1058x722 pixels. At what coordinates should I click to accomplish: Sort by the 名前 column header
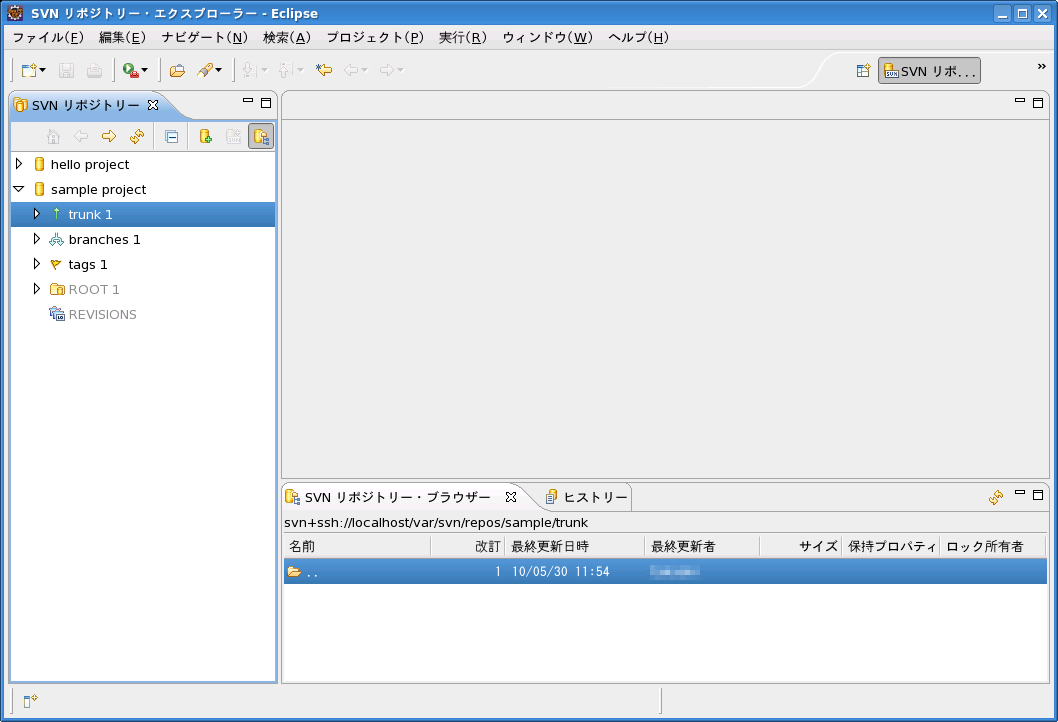(357, 546)
